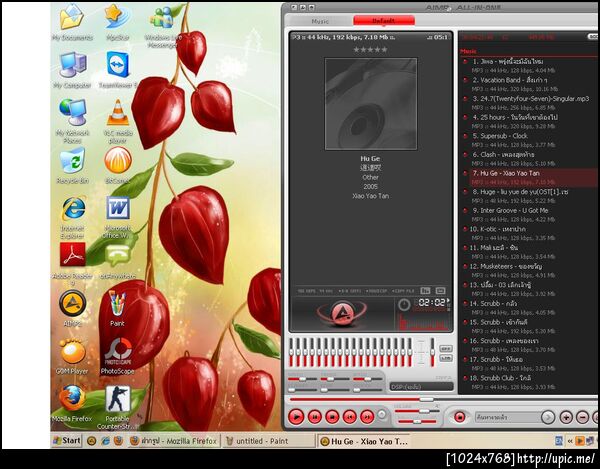Click Hu Ge - Xiao Yao taskbar button

coord(364,441)
